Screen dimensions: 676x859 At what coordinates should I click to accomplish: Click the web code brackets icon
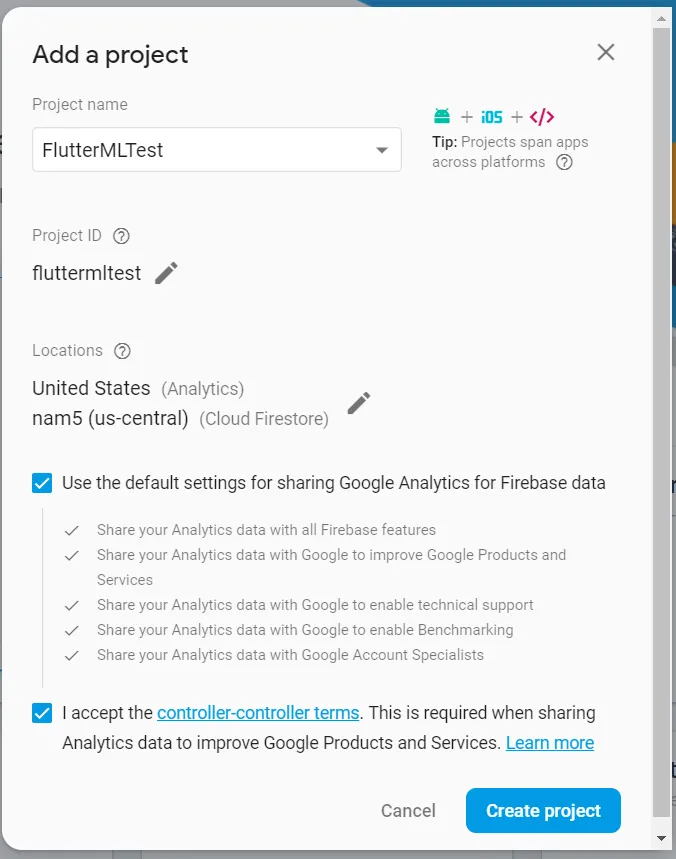(541, 117)
